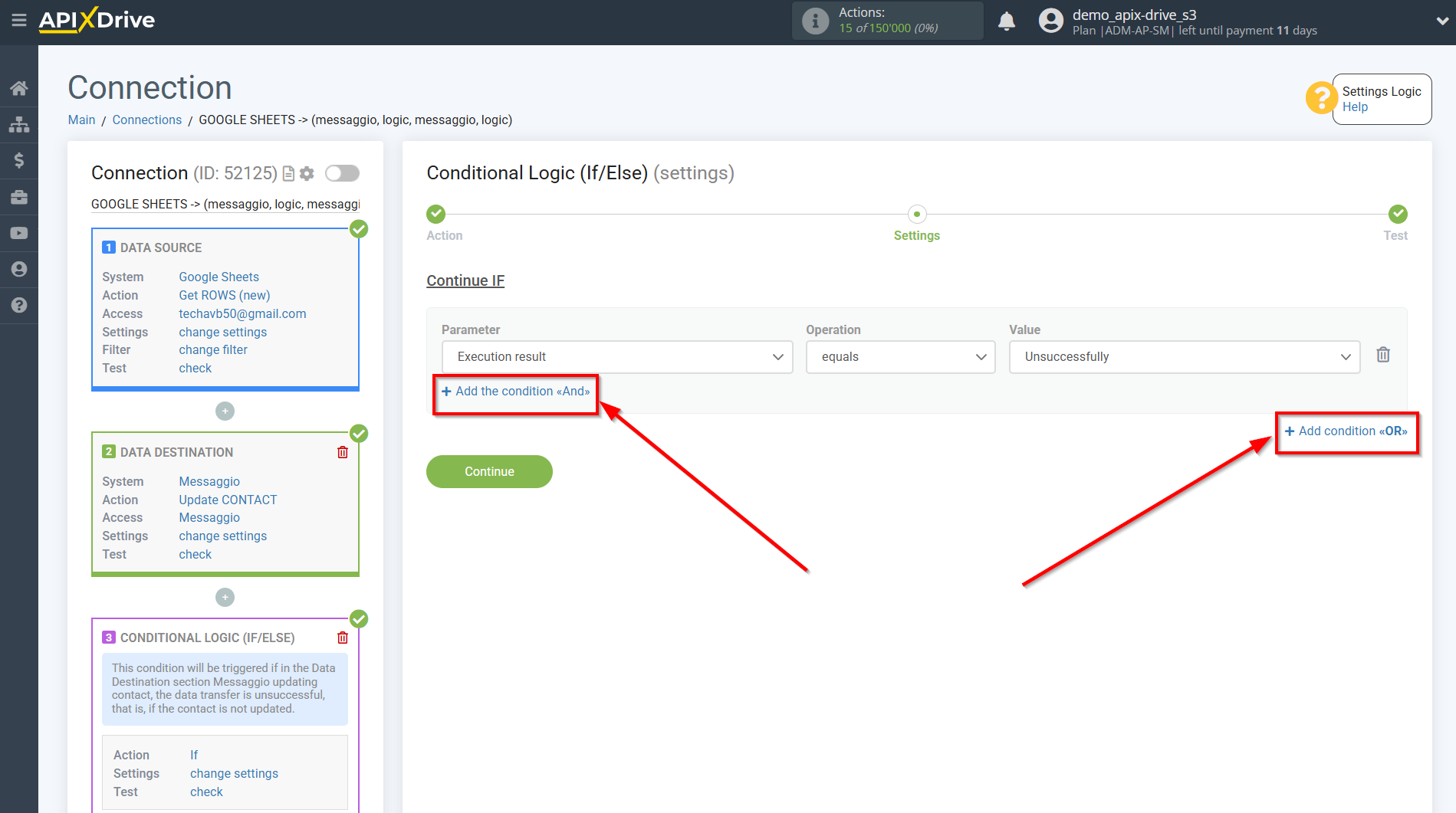The image size is (1456, 813).
Task: Click the connection name text field
Action: tap(225, 204)
